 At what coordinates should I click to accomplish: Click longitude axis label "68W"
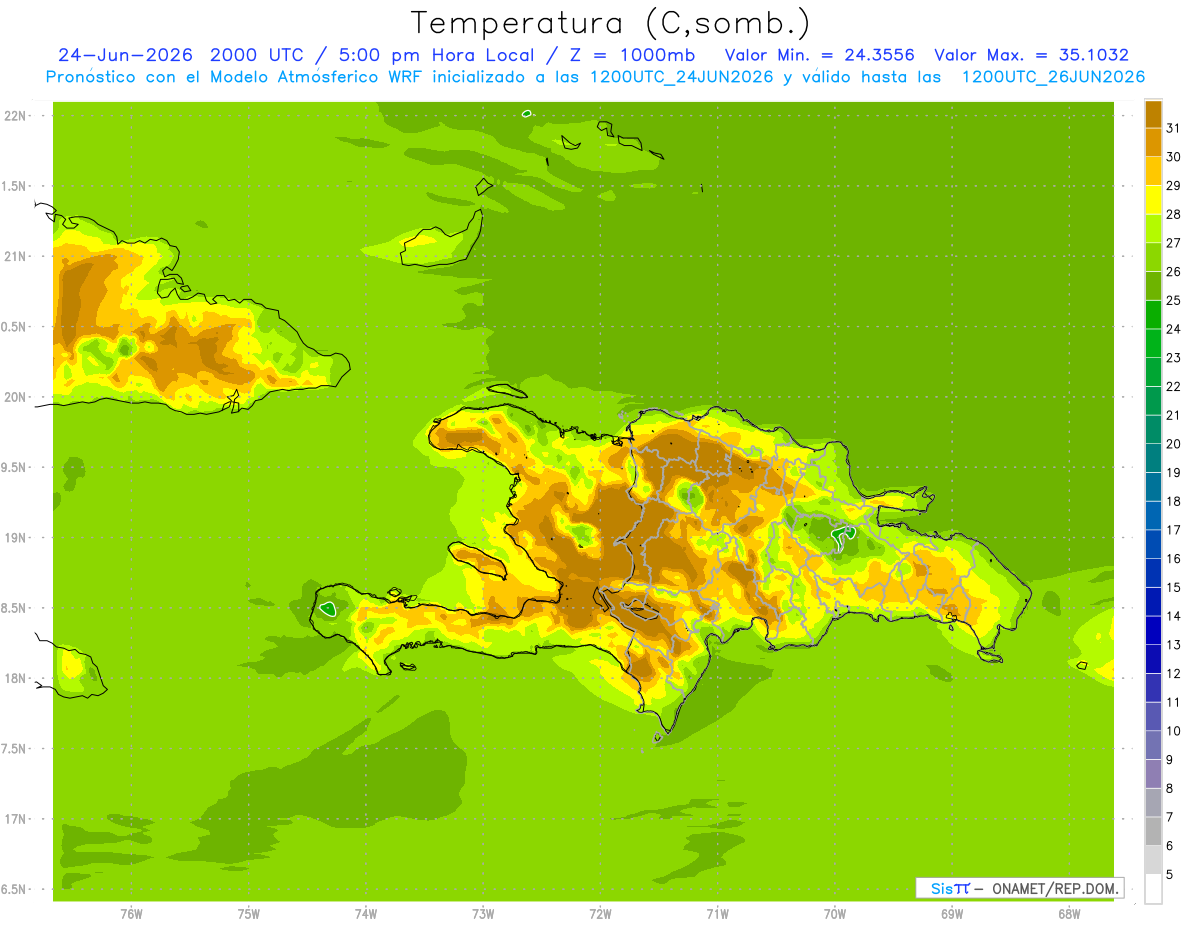(x=1069, y=913)
